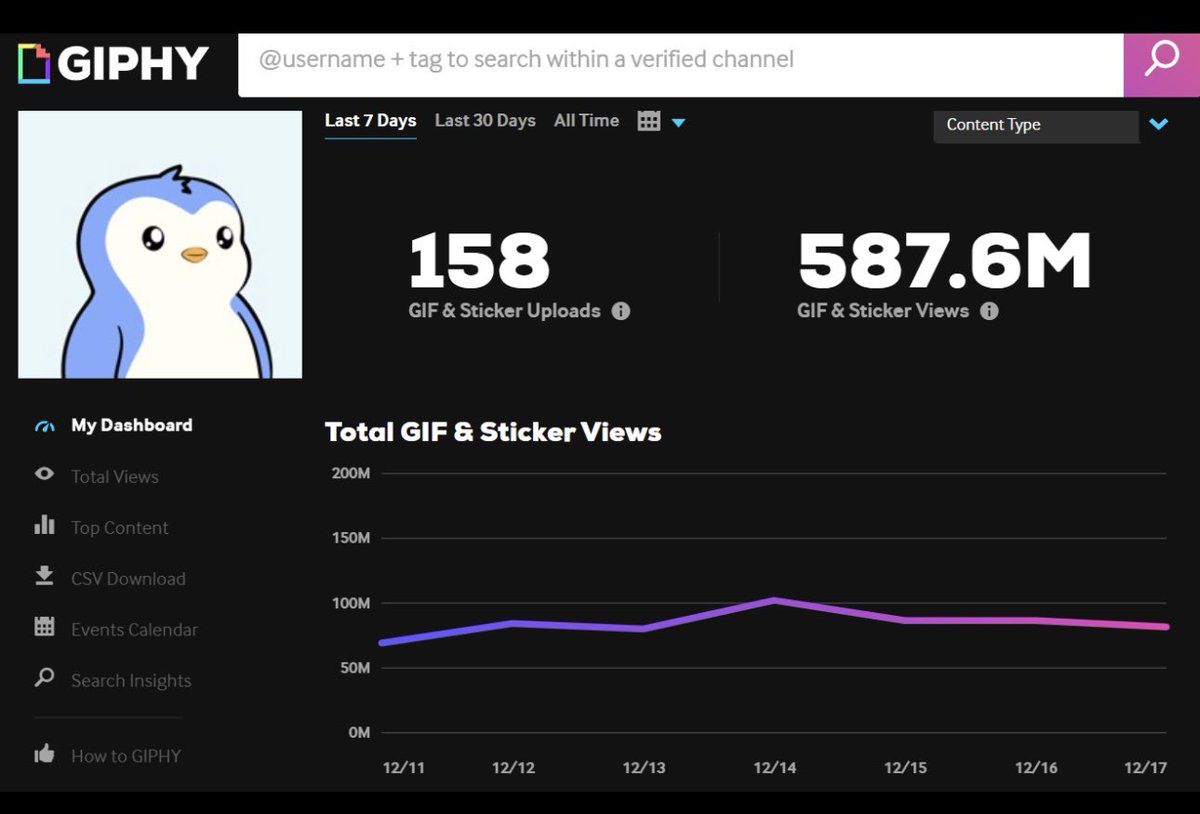
Task: Switch to Last 30 Days tab
Action: coord(485,121)
